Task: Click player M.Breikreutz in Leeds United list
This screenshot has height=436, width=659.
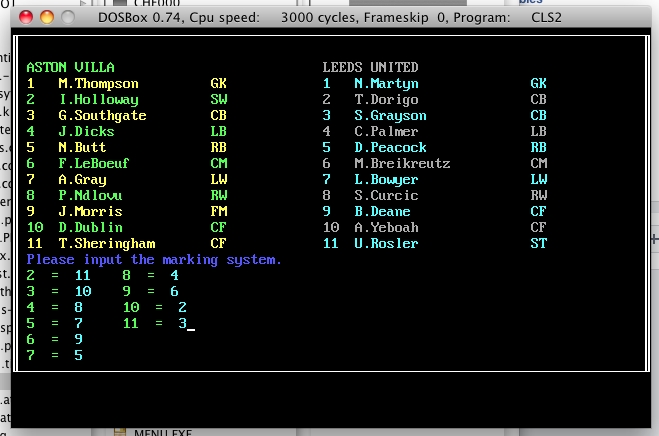Action: click(x=402, y=164)
